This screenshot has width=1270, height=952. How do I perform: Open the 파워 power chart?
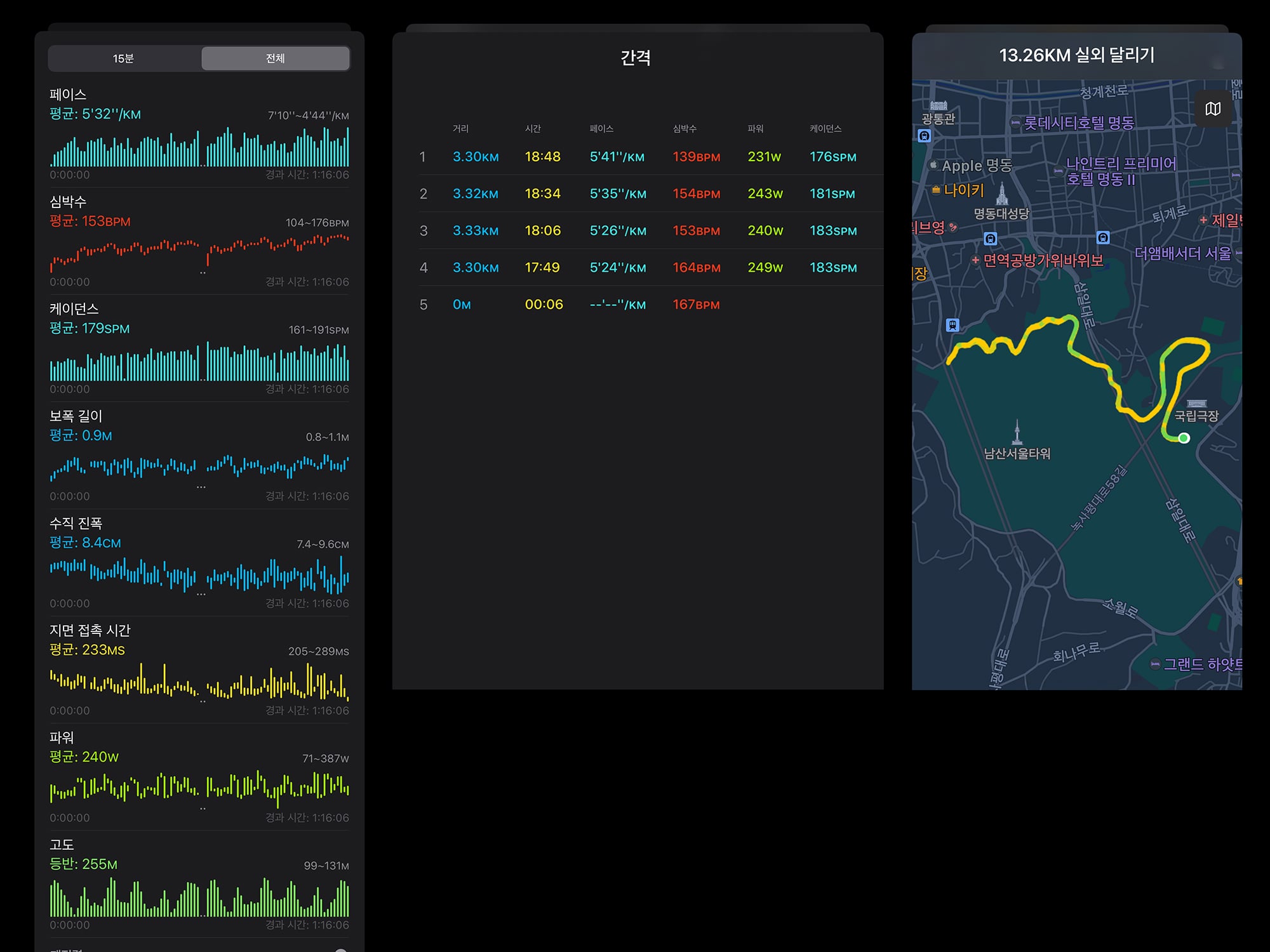tap(199, 788)
